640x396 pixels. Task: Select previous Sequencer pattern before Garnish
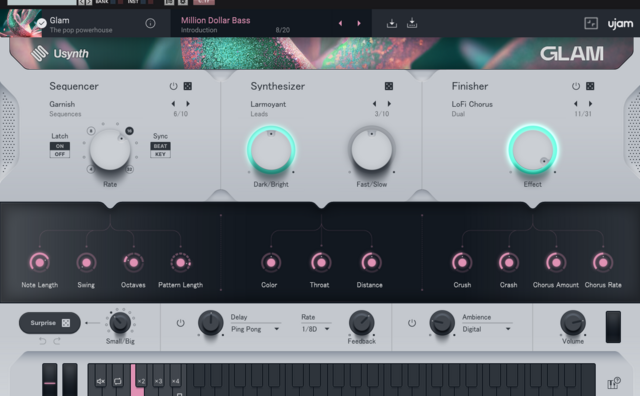coord(173,104)
